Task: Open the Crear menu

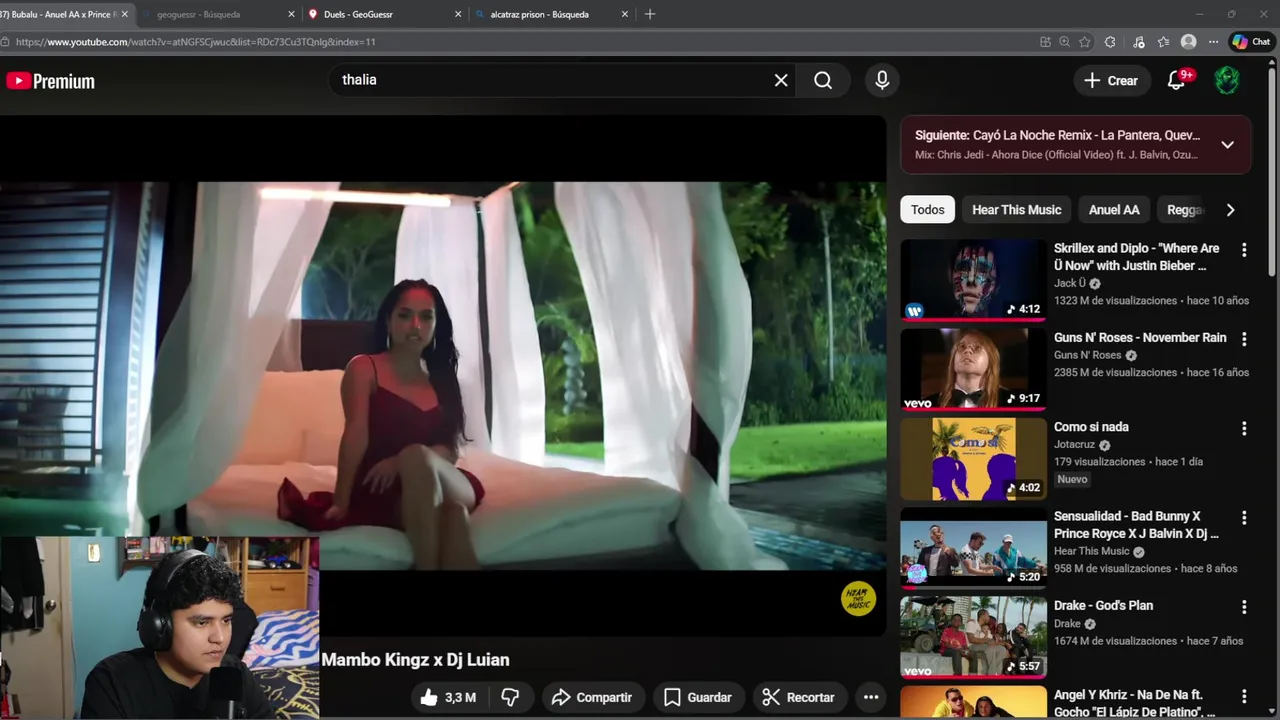Action: coord(1111,81)
